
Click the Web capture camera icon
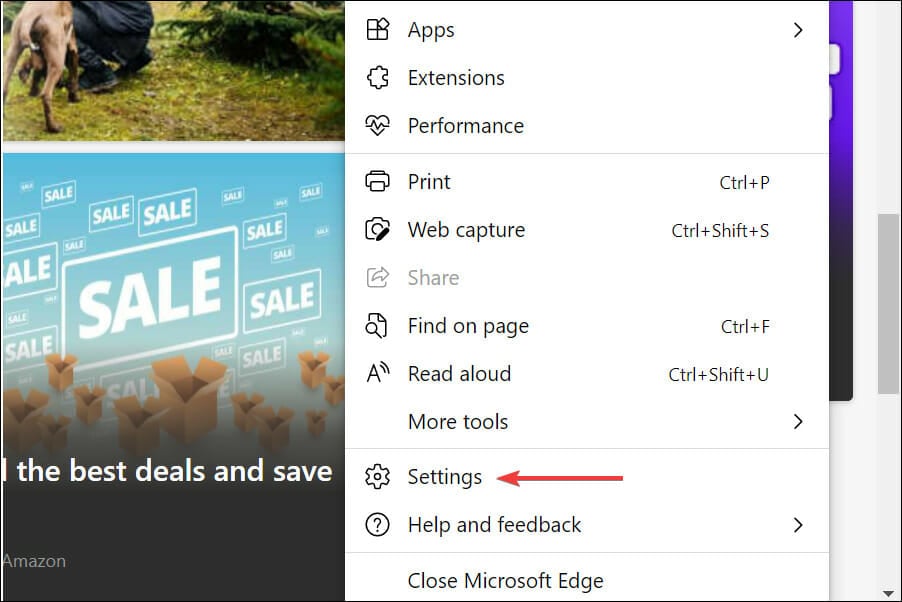coord(377,230)
